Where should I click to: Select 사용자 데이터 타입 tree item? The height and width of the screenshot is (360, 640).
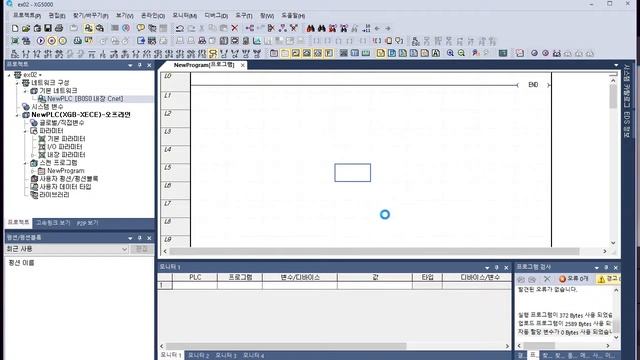click(x=65, y=187)
